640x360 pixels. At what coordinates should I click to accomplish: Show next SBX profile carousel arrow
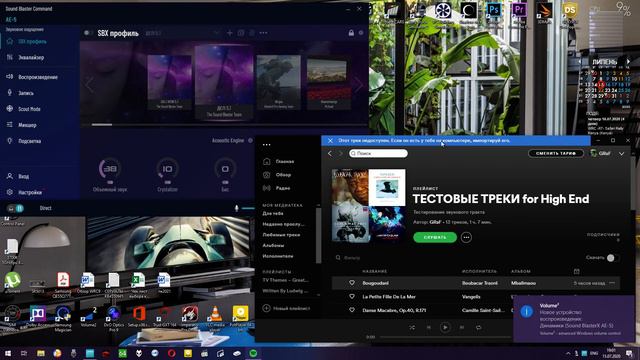[x=358, y=84]
